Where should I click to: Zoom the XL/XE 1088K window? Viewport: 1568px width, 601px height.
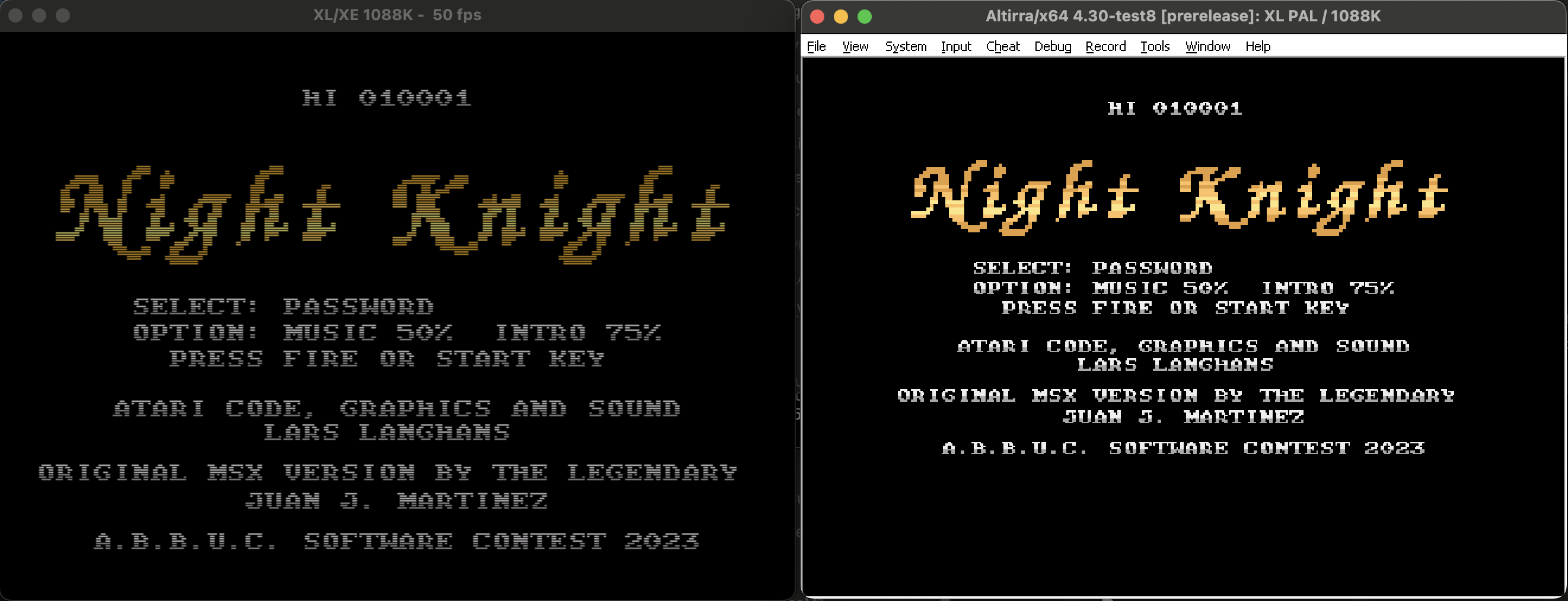63,15
